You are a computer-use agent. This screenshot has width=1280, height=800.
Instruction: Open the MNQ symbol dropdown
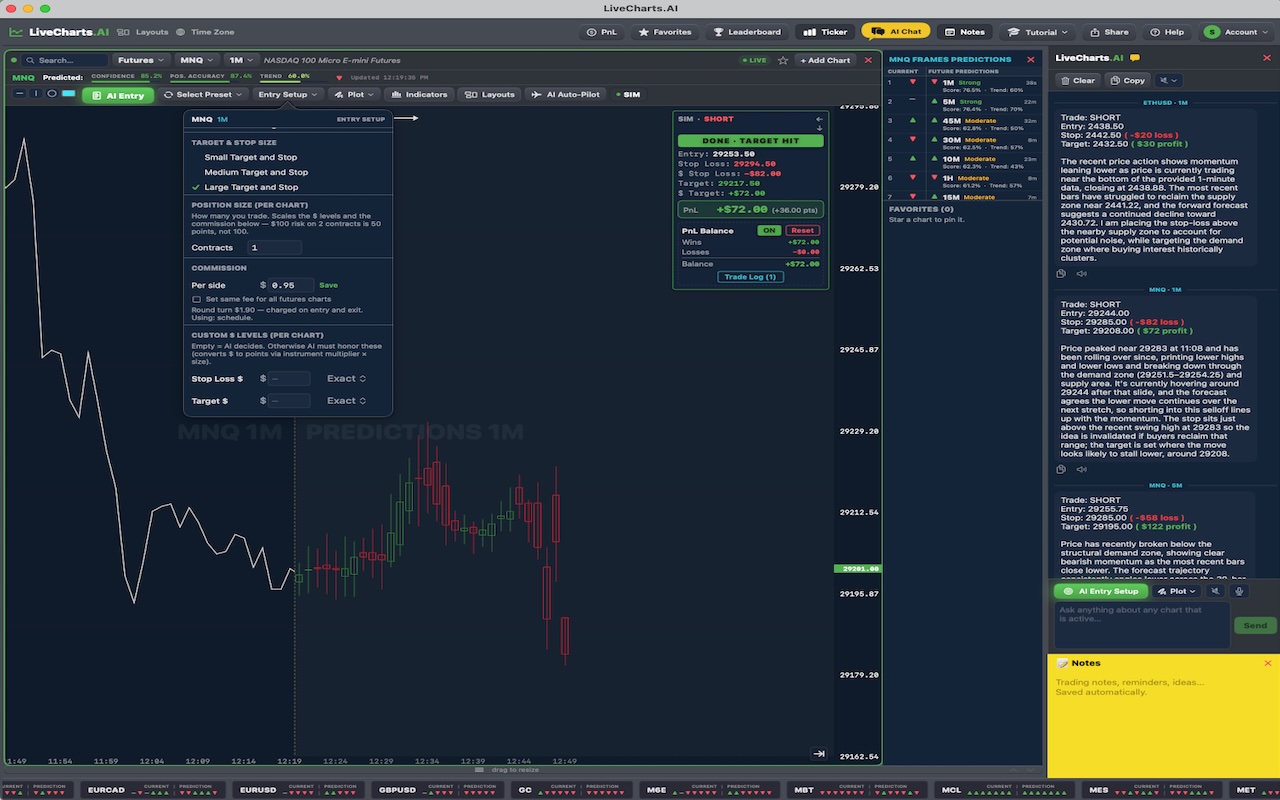198,60
